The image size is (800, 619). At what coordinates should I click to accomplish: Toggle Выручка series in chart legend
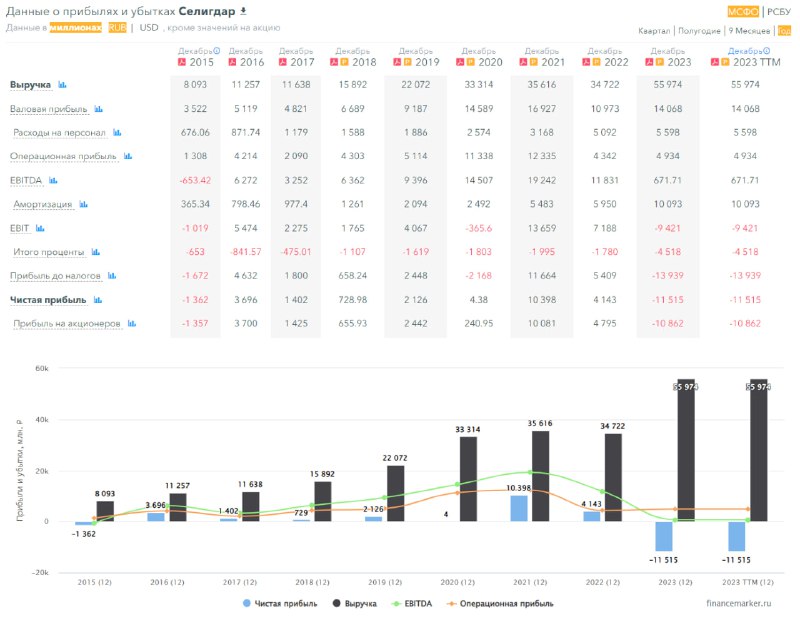coord(355,604)
